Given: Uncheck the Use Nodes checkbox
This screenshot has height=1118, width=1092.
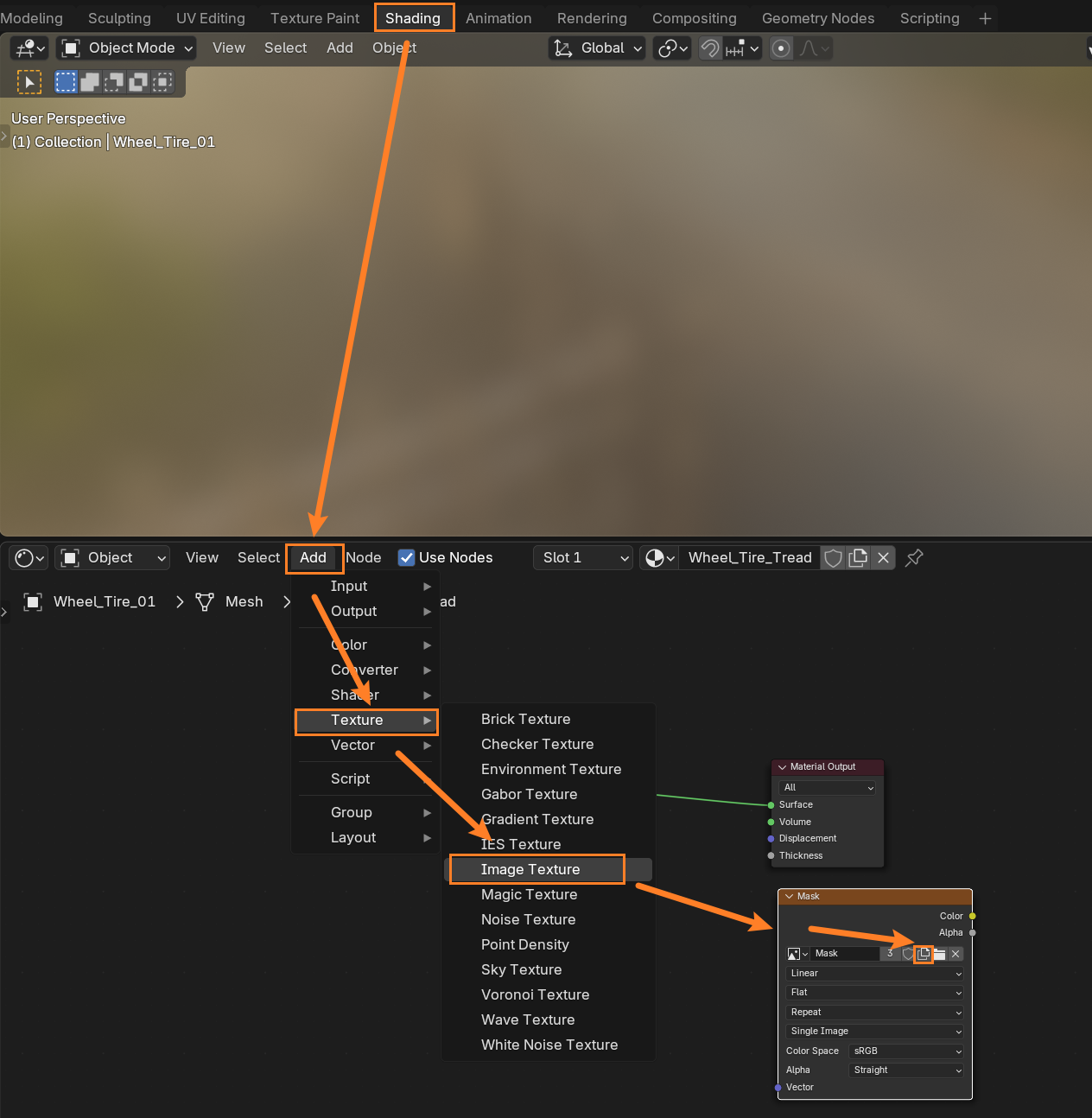Looking at the screenshot, I should (406, 558).
